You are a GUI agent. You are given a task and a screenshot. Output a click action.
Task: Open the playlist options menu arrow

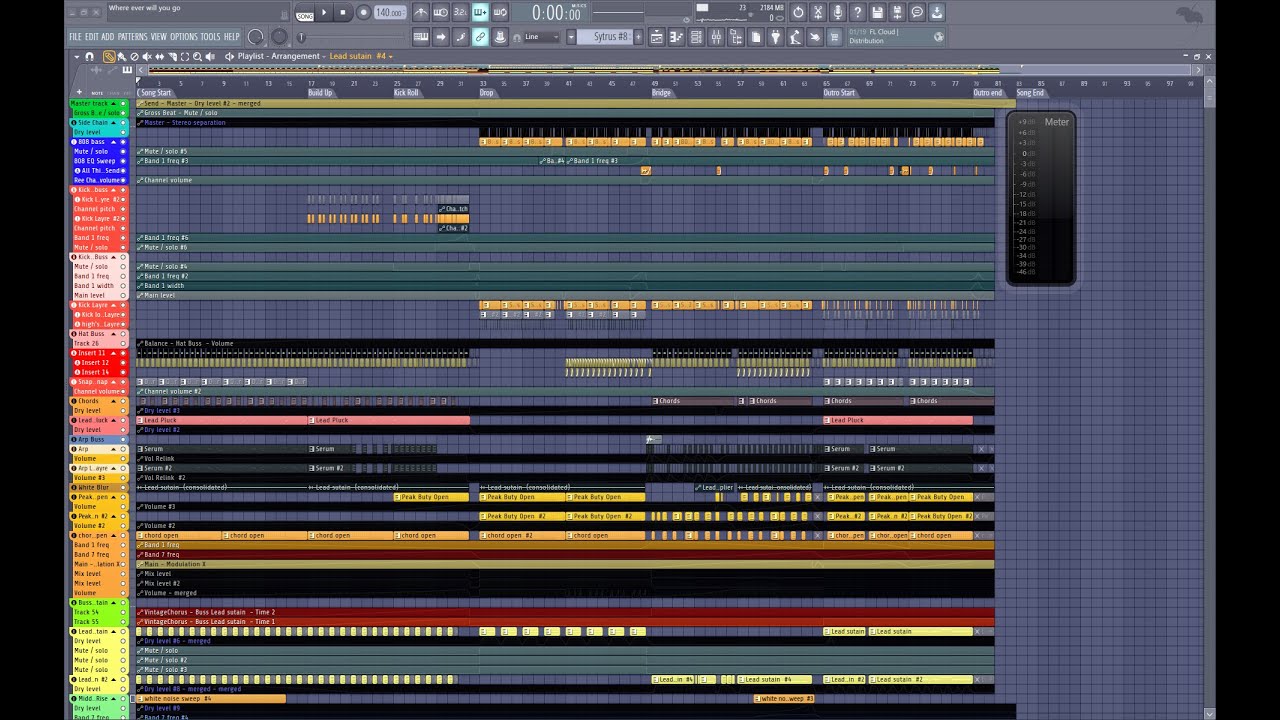coord(77,57)
